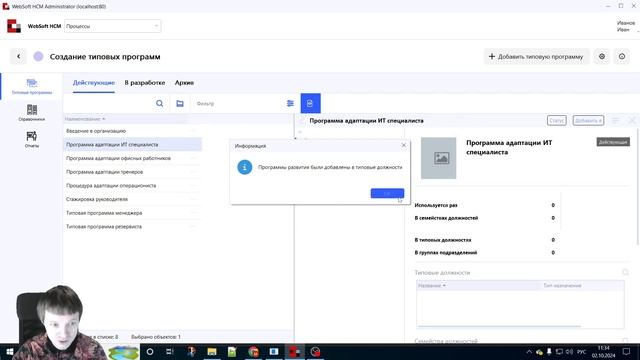Confirm the Информация dialog with OK
Screen dimensions: 640x360
coord(387,193)
